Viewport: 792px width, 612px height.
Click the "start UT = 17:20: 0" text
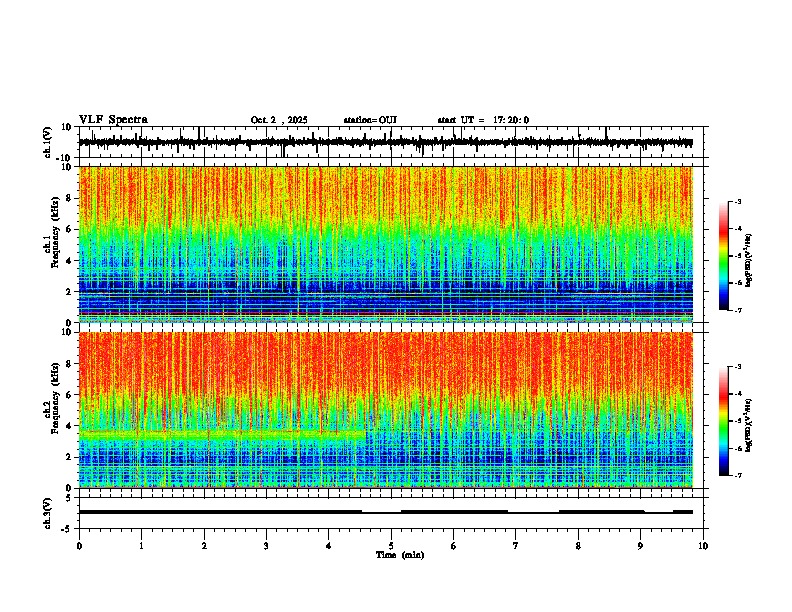click(x=483, y=120)
